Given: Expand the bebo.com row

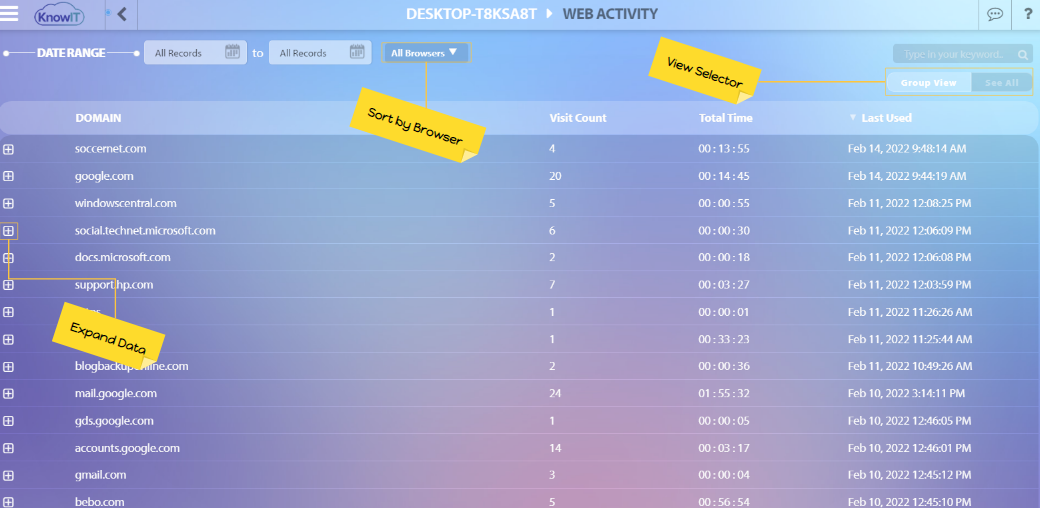Looking at the screenshot, I should [8, 502].
